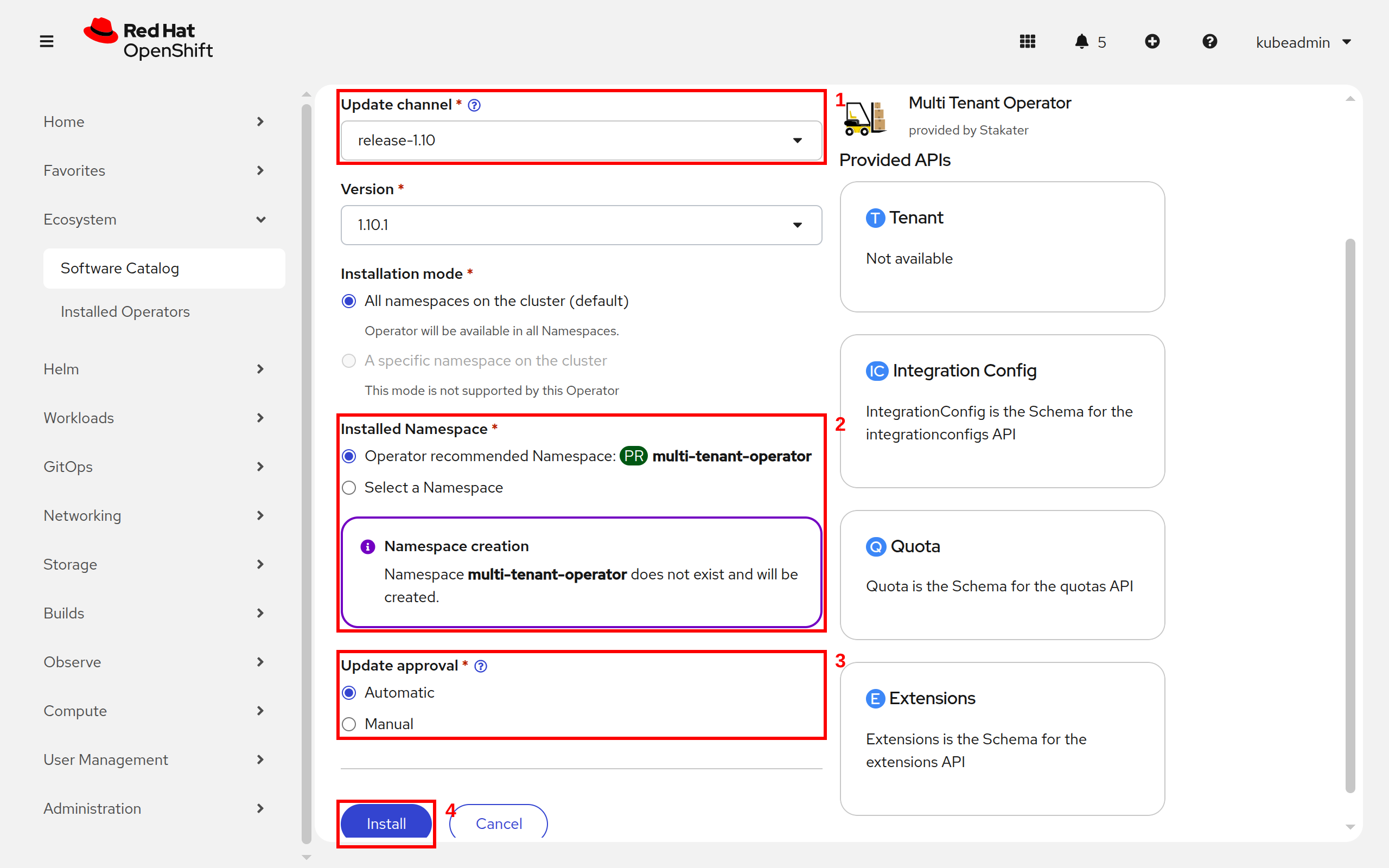Screen dimensions: 1389x868
Task: Click the plus import/add icon
Action: [1152, 42]
